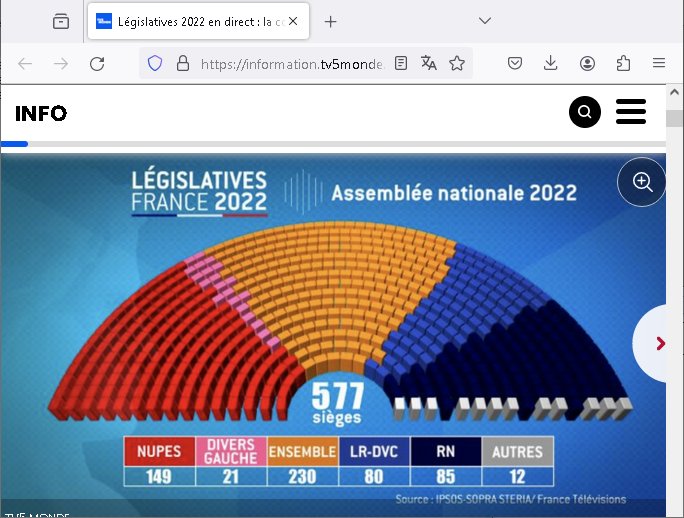The height and width of the screenshot is (518, 684).
Task: Open the site hamburger navigation menu
Action: tap(631, 112)
